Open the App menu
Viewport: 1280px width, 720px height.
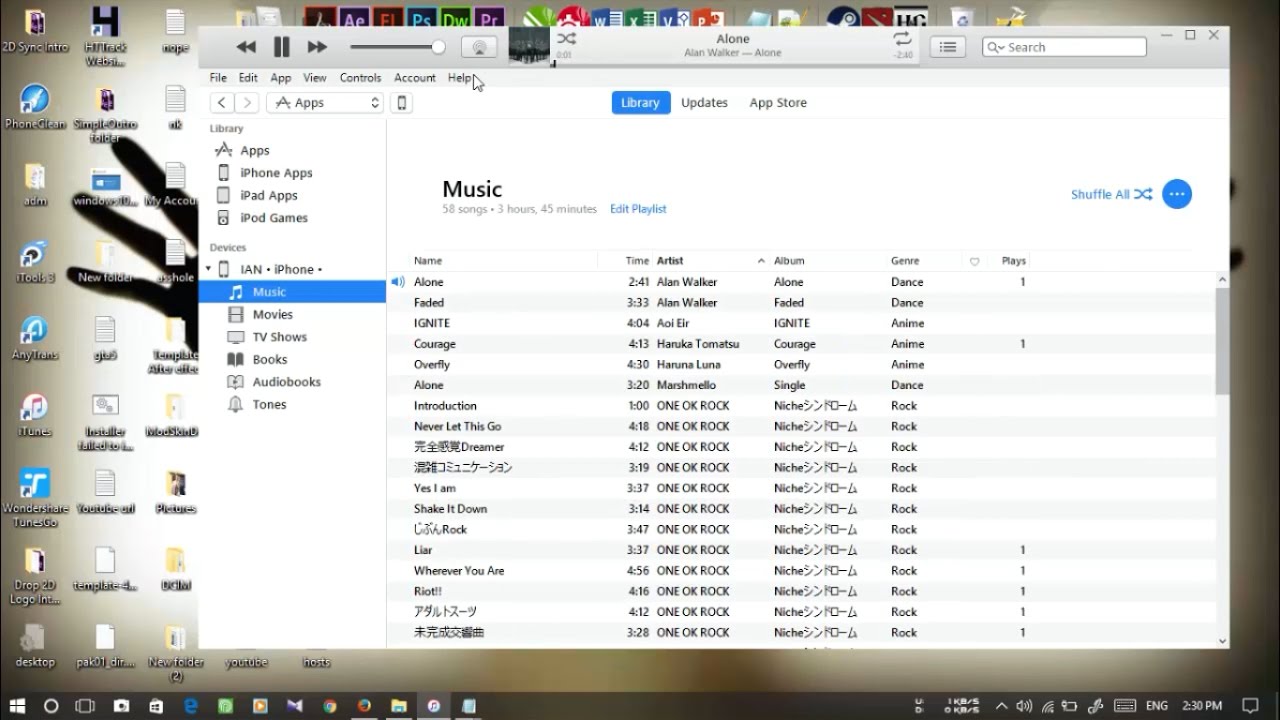(x=281, y=78)
